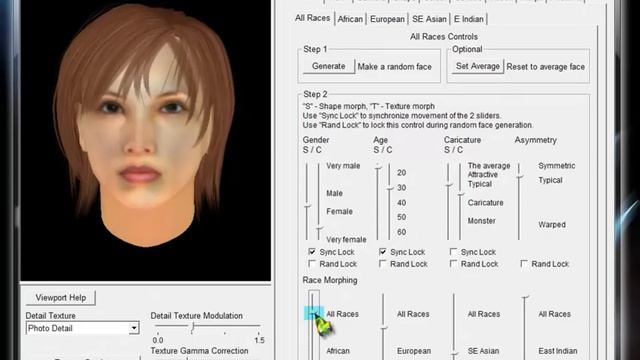Click the All Races–African morph slider

pos(313,313)
